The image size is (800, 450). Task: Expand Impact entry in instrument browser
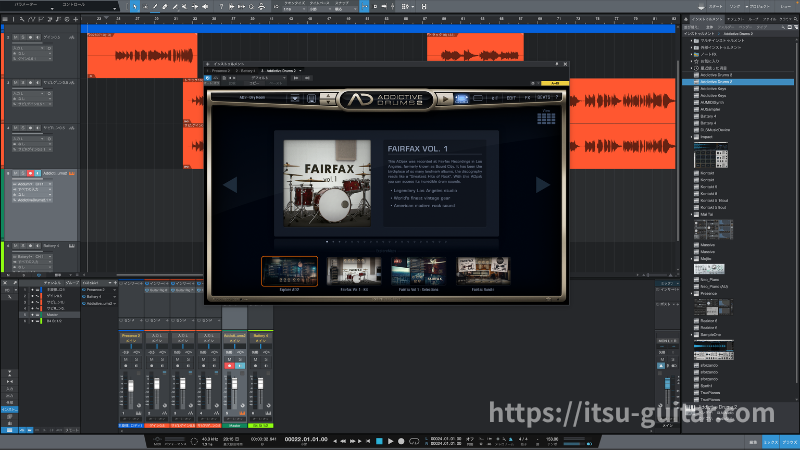point(692,137)
